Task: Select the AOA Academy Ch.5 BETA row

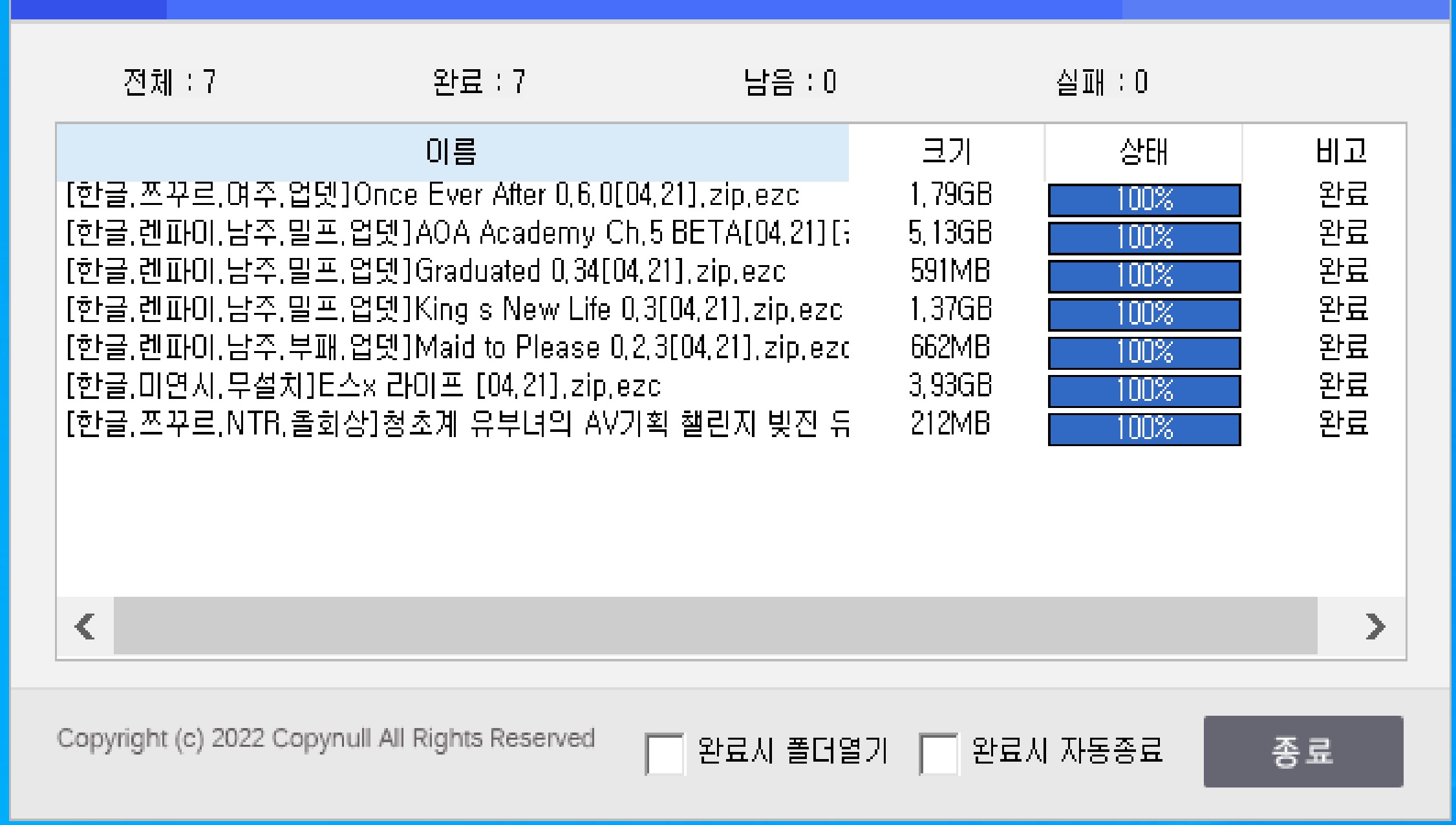Action: pos(456,233)
